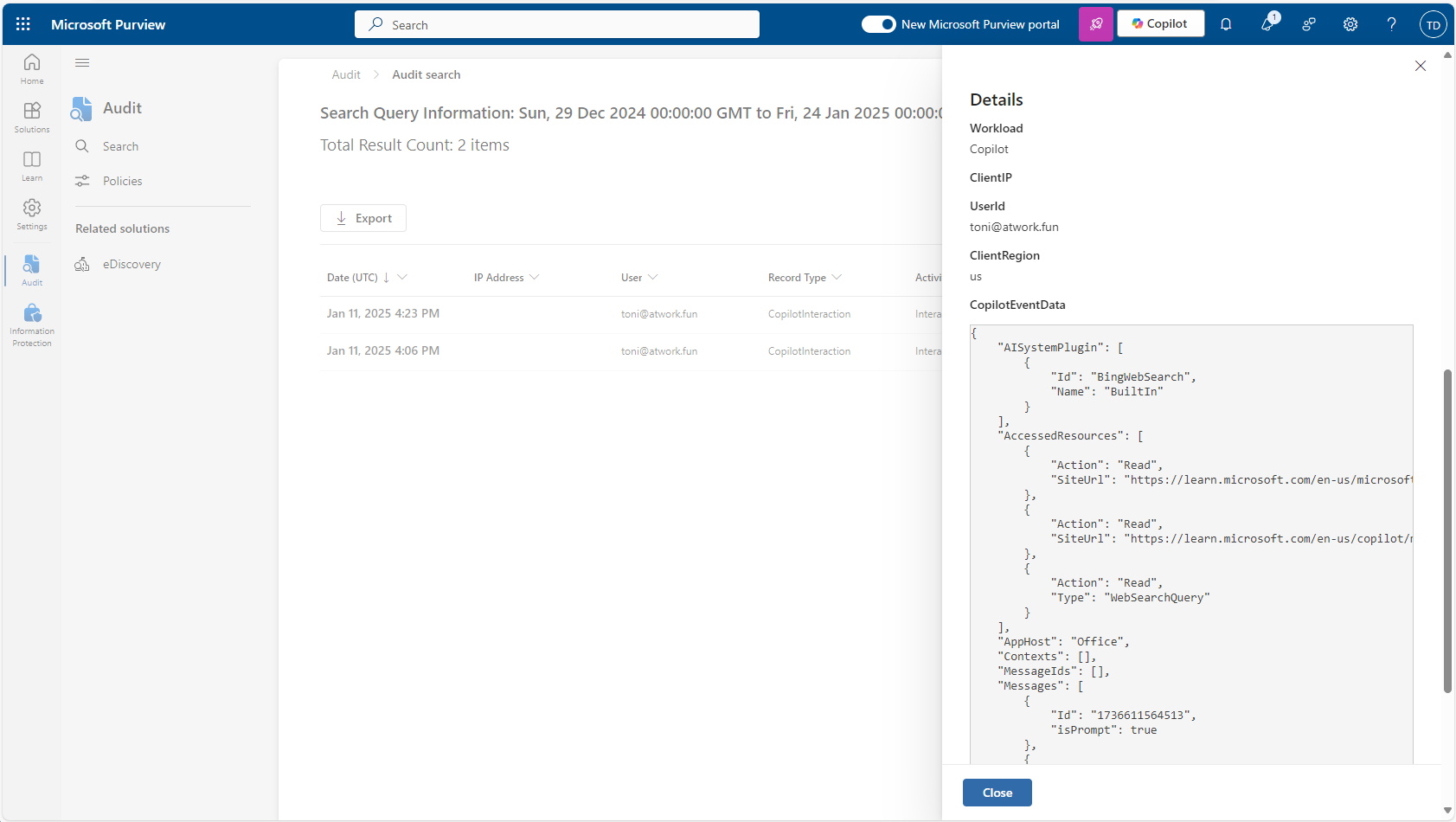The width and height of the screenshot is (1456, 822).
Task: Open the header settings gear
Action: (x=1350, y=24)
